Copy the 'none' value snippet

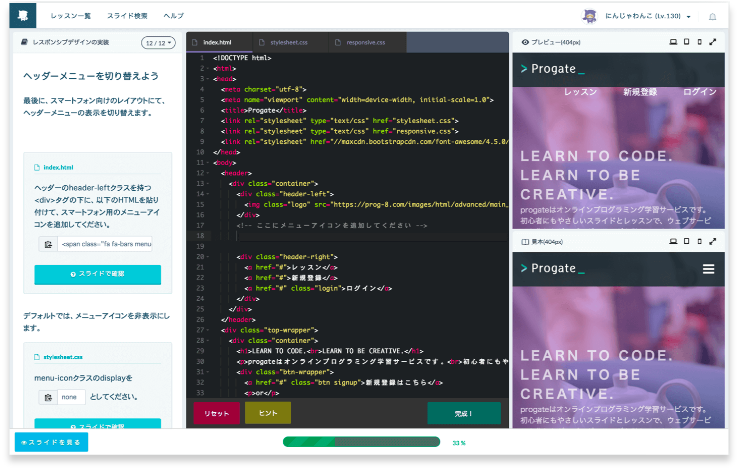tap(48, 397)
